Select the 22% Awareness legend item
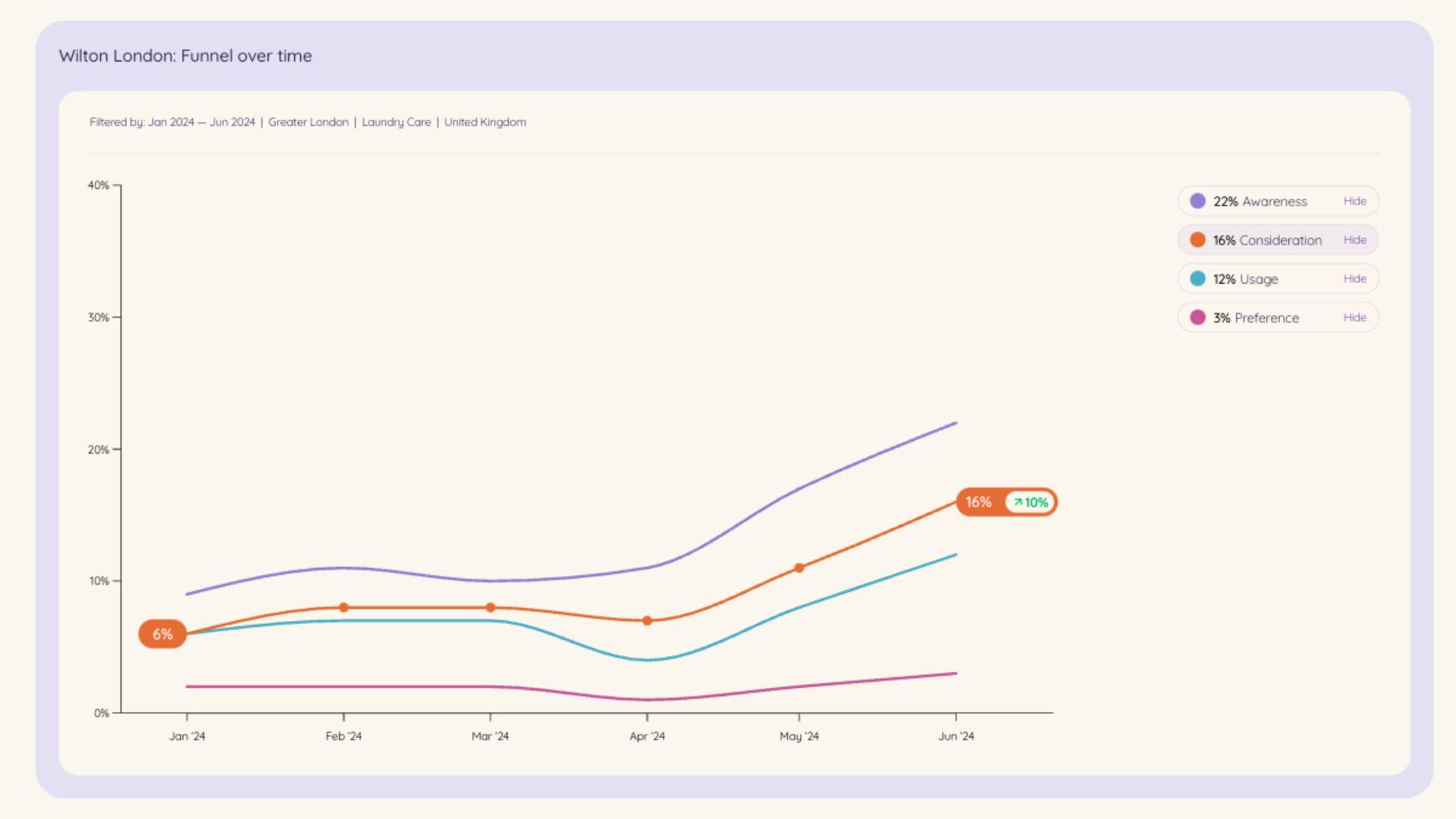Viewport: 1456px width, 819px height. [x=1260, y=202]
